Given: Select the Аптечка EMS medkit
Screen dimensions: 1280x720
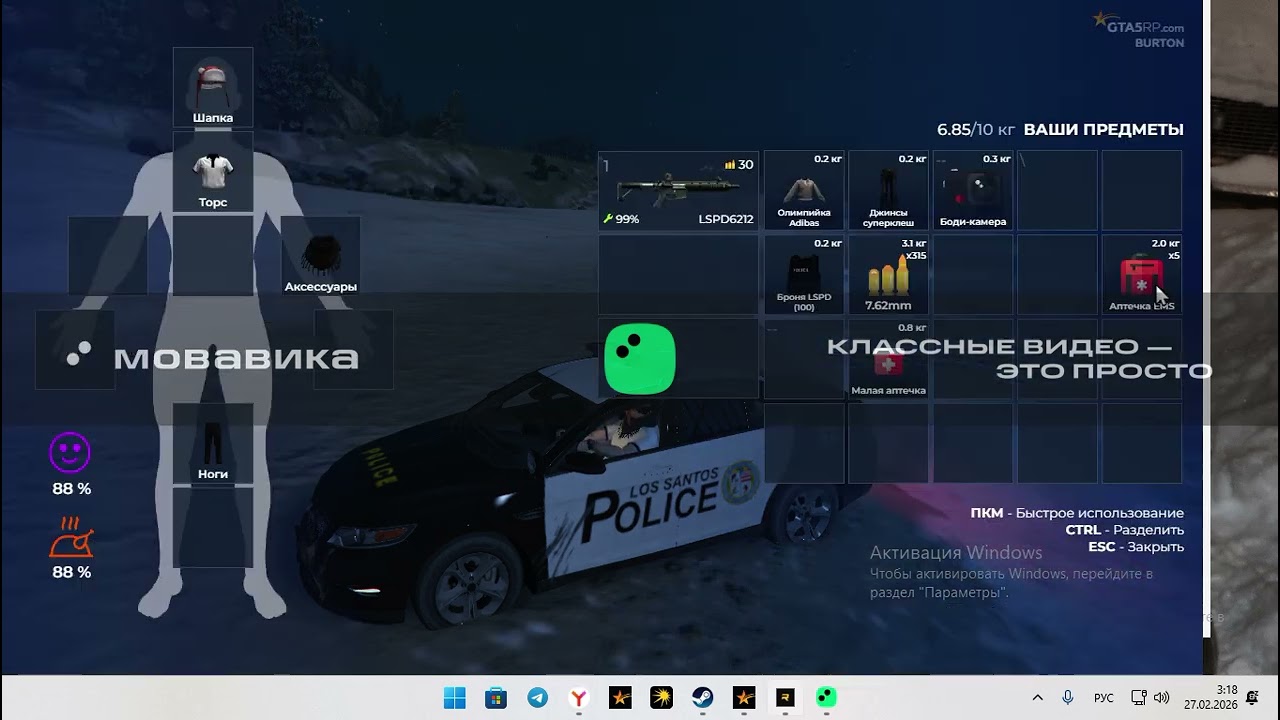Looking at the screenshot, I should click(x=1141, y=275).
